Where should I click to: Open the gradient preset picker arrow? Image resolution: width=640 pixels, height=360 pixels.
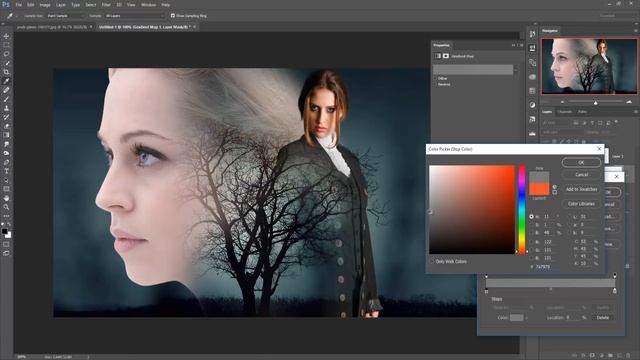(516, 70)
